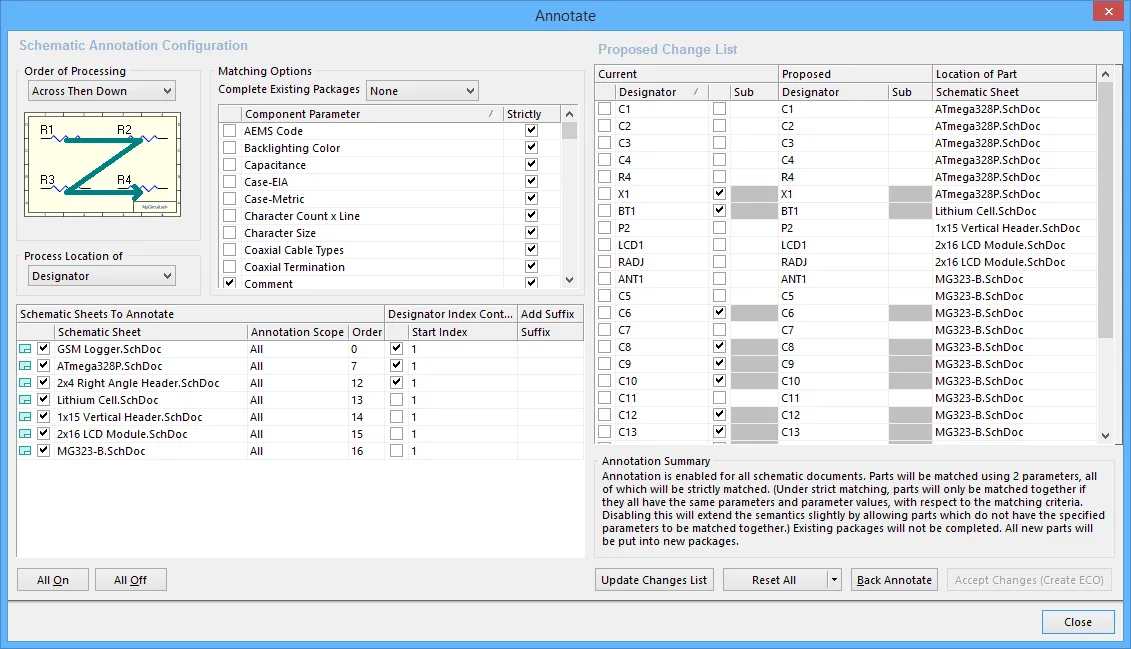Screen dimensions: 1131x649
Task: Click the Schematic Sheet column header
Action: [150, 332]
